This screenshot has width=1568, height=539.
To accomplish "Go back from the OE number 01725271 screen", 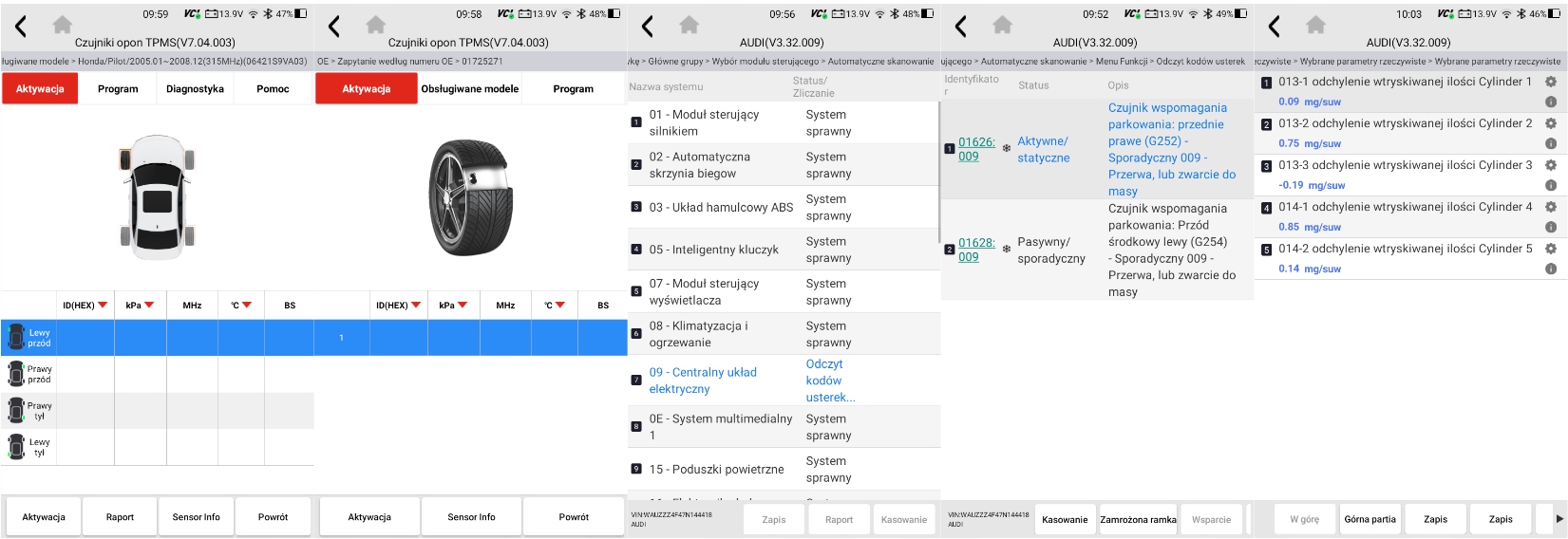I will point(334,27).
